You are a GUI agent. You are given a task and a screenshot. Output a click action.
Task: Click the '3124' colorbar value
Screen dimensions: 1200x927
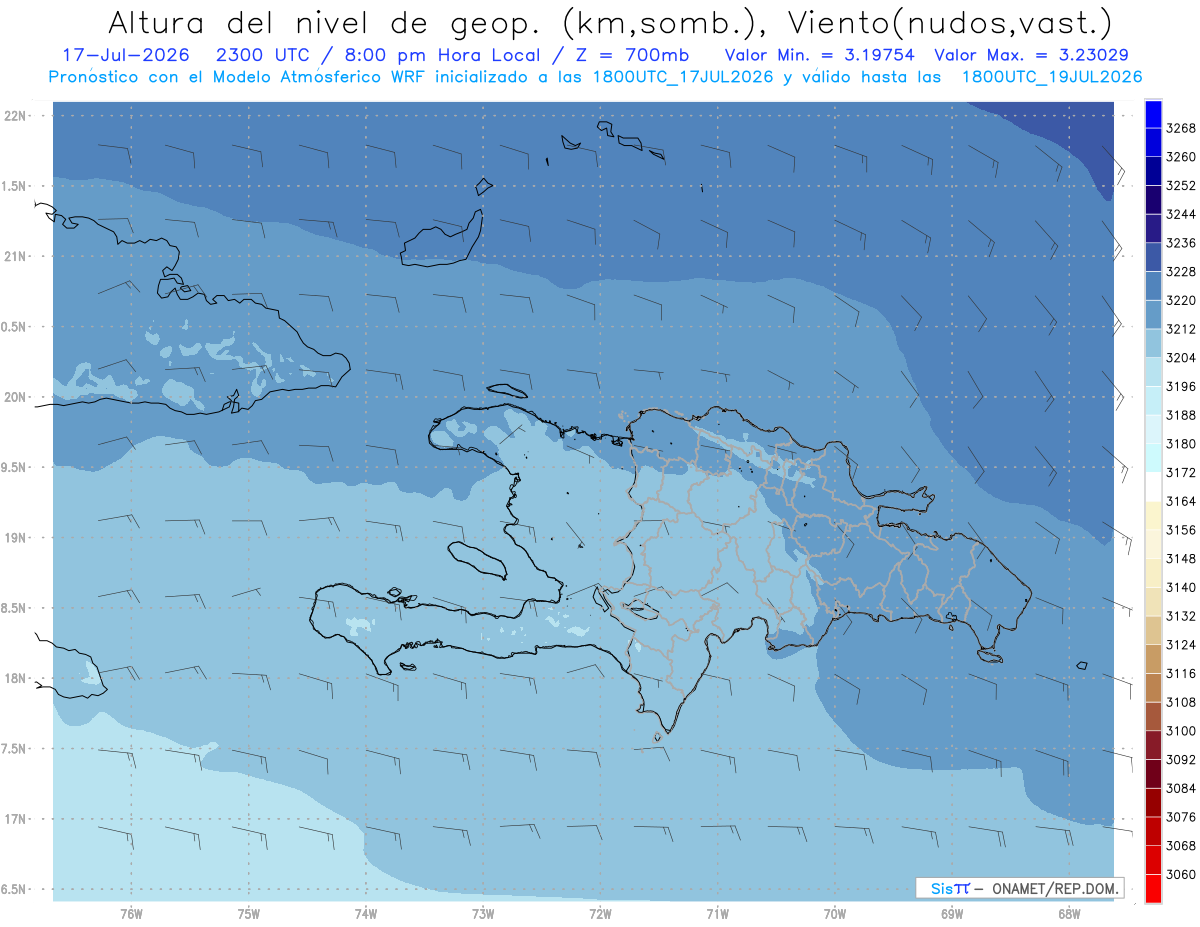pyautogui.click(x=1181, y=645)
